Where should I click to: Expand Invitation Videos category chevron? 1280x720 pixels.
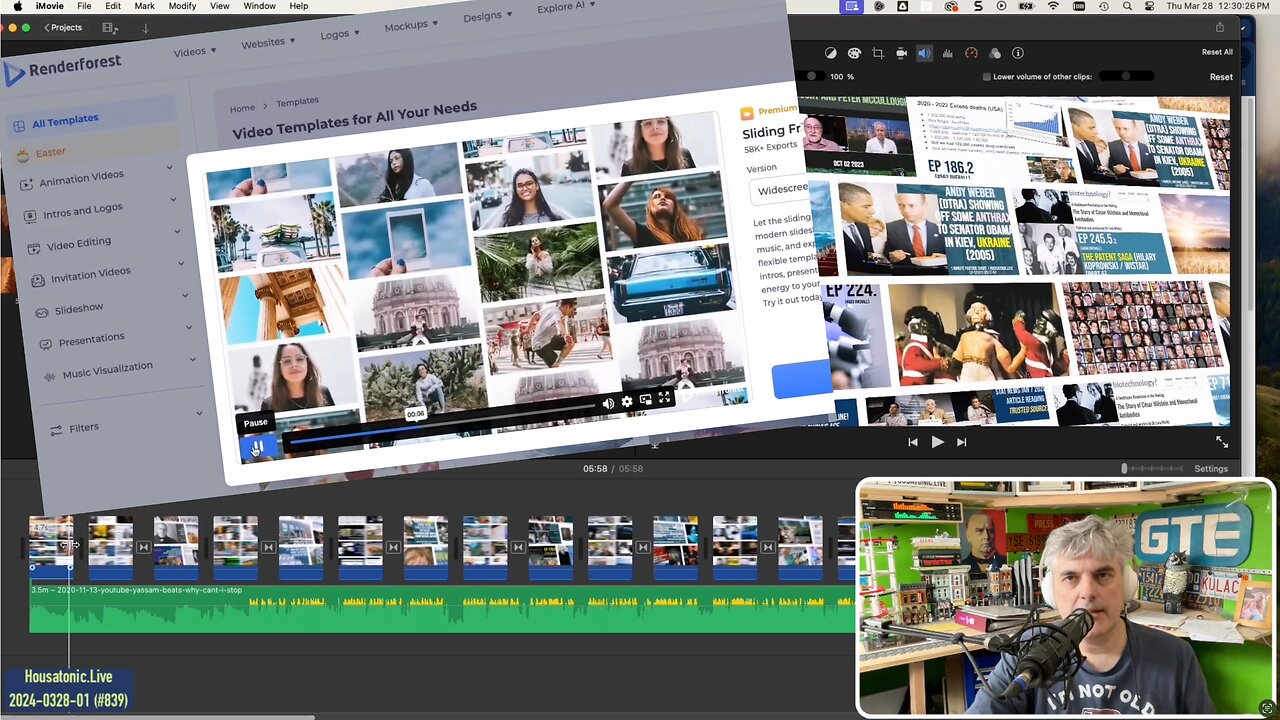(x=182, y=264)
